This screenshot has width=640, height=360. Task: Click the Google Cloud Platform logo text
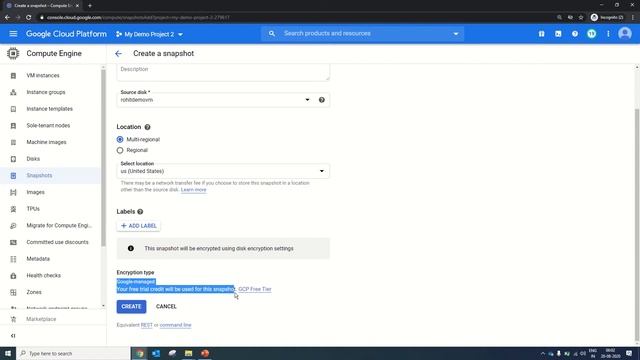tap(66, 34)
